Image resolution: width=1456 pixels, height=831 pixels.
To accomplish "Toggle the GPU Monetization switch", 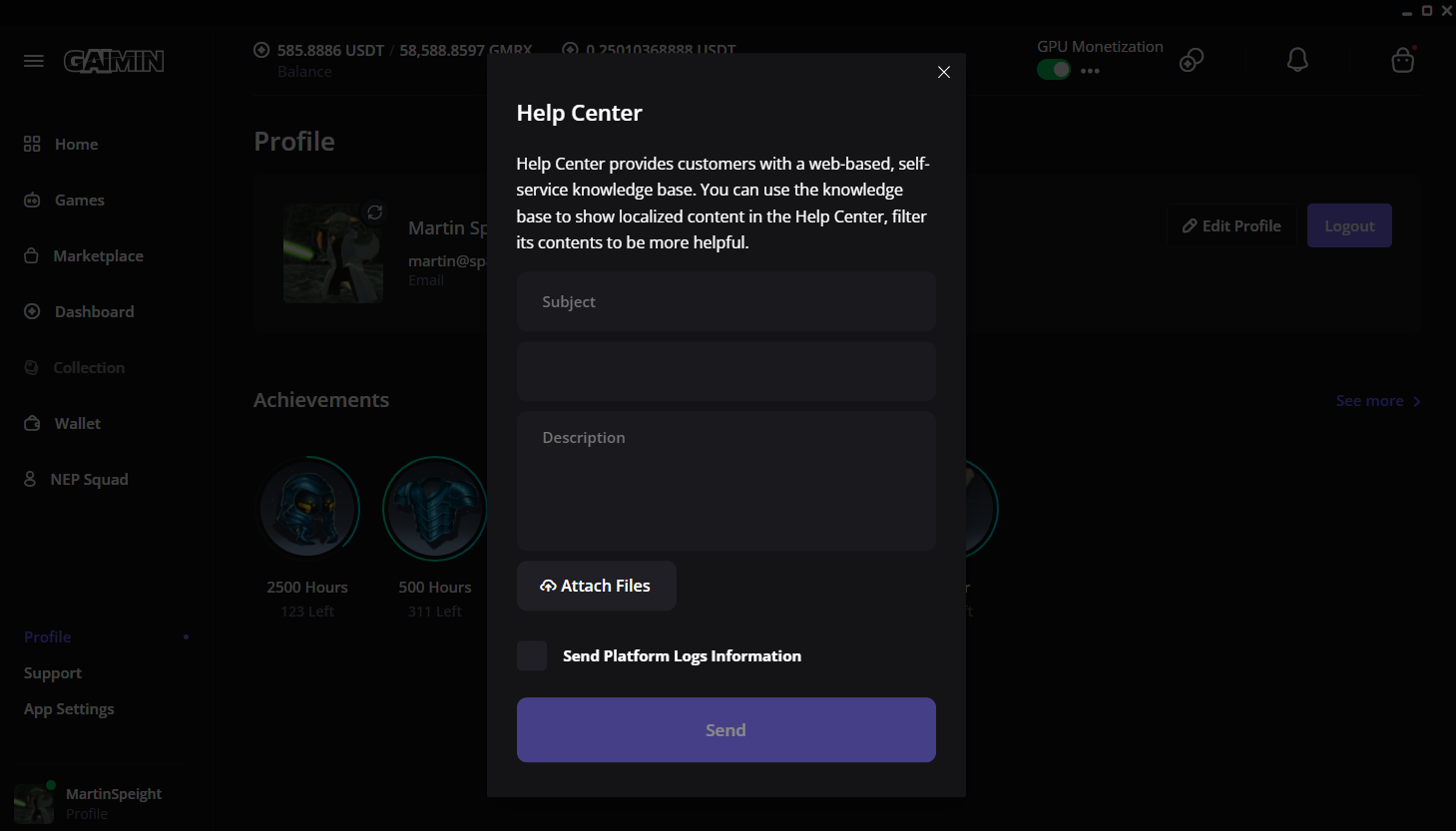I will [1053, 70].
